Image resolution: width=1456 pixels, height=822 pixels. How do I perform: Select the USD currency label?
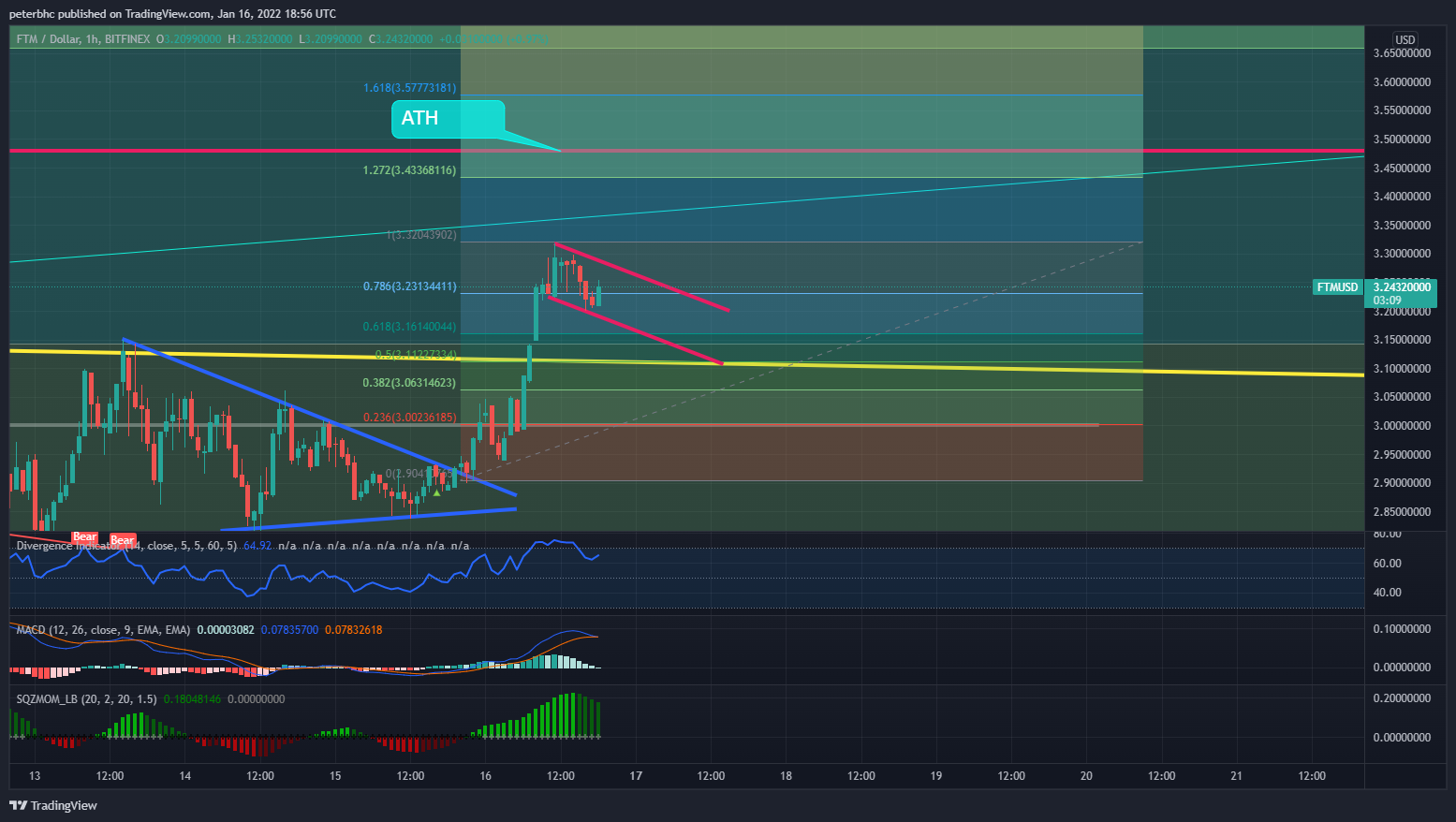point(1405,39)
